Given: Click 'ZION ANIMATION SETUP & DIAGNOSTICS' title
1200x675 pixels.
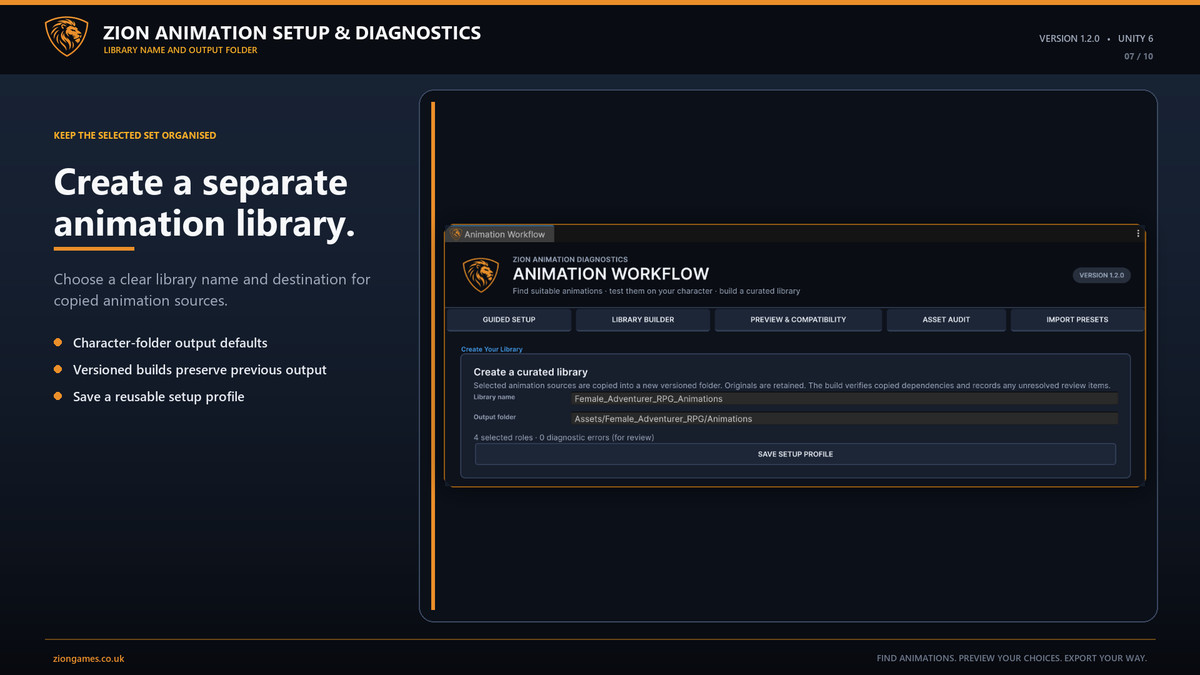Looking at the screenshot, I should 292,33.
